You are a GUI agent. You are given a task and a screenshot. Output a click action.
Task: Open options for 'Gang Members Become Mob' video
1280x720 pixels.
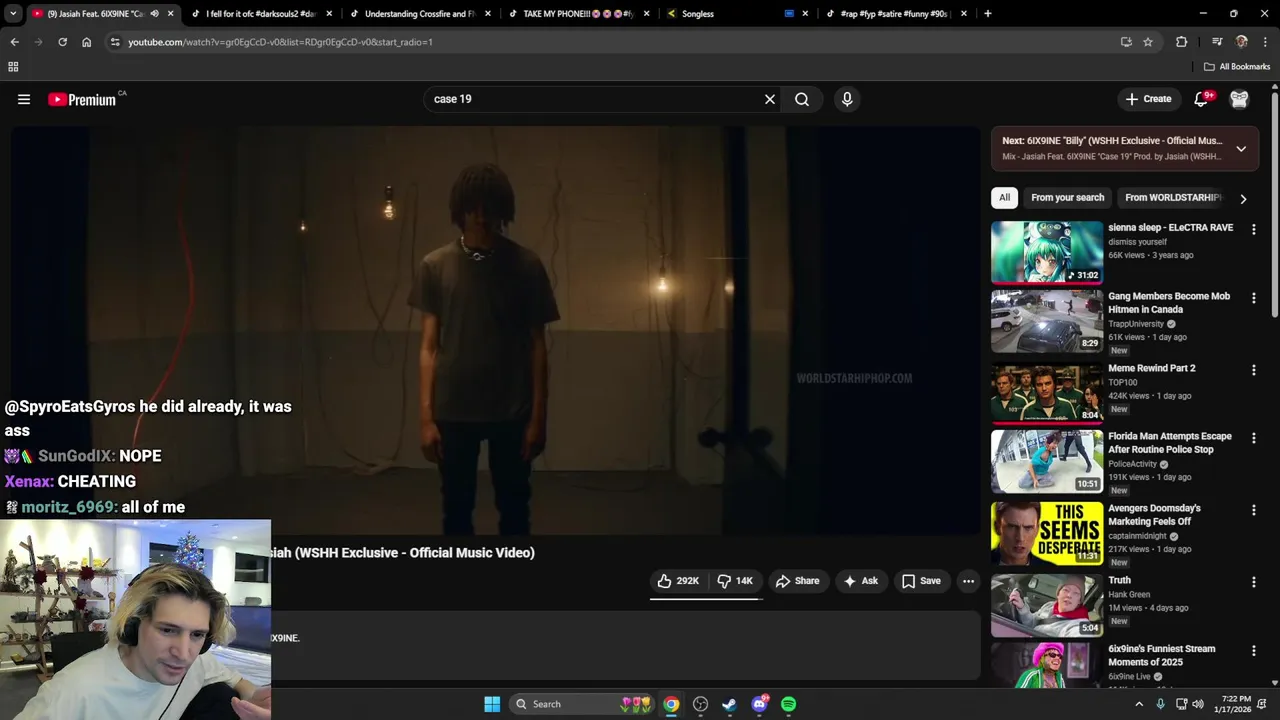coord(1253,298)
